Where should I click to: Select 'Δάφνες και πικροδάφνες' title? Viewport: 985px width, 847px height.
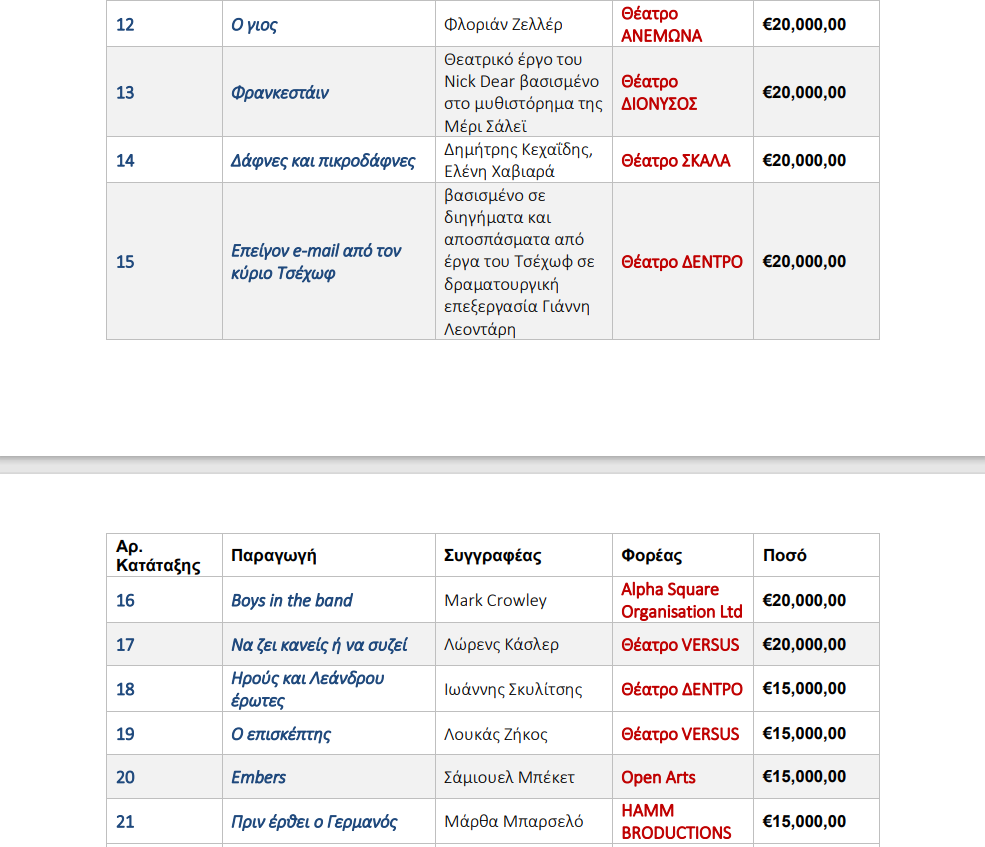coord(323,161)
